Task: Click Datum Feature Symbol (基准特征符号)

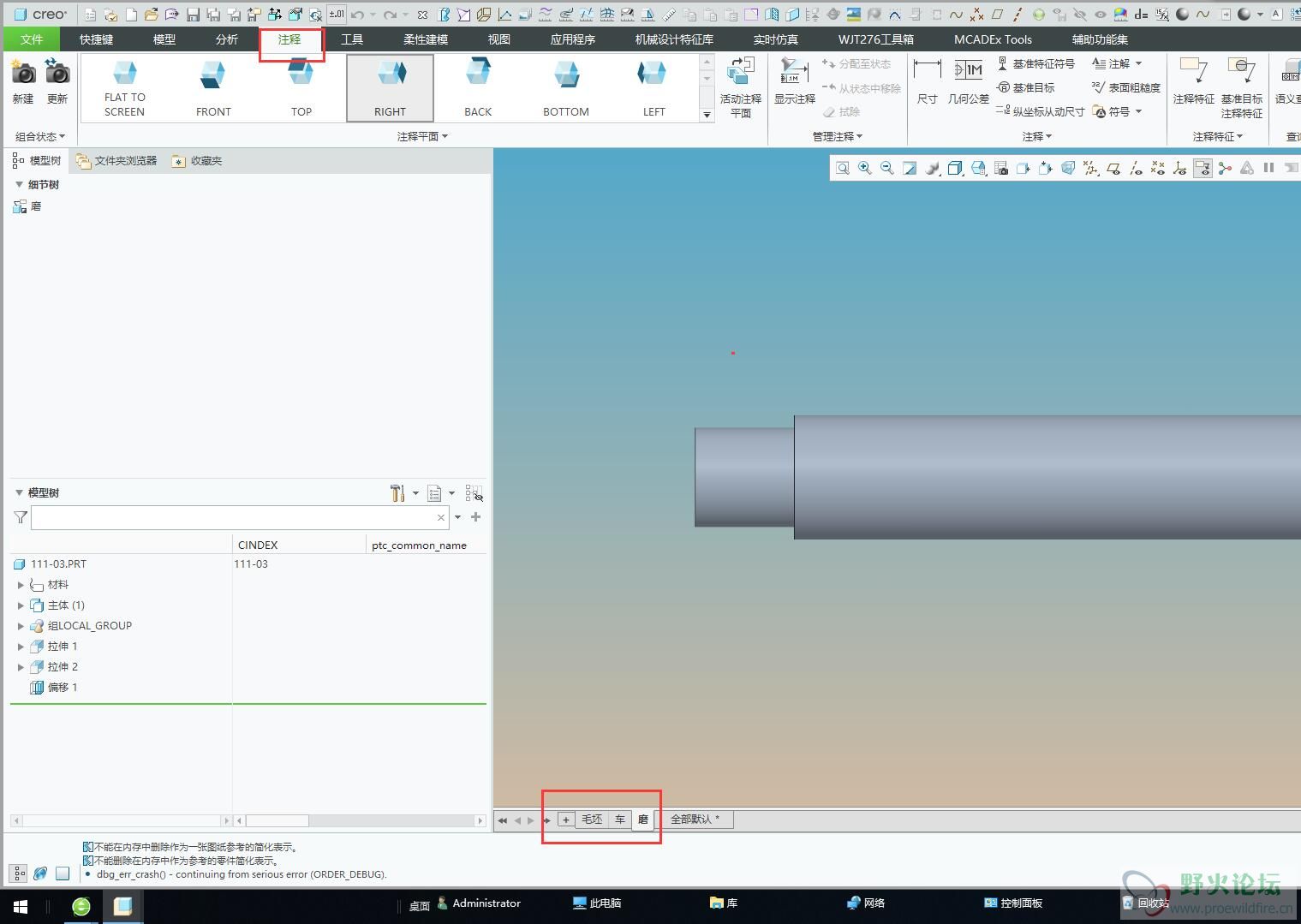Action: click(x=1036, y=63)
